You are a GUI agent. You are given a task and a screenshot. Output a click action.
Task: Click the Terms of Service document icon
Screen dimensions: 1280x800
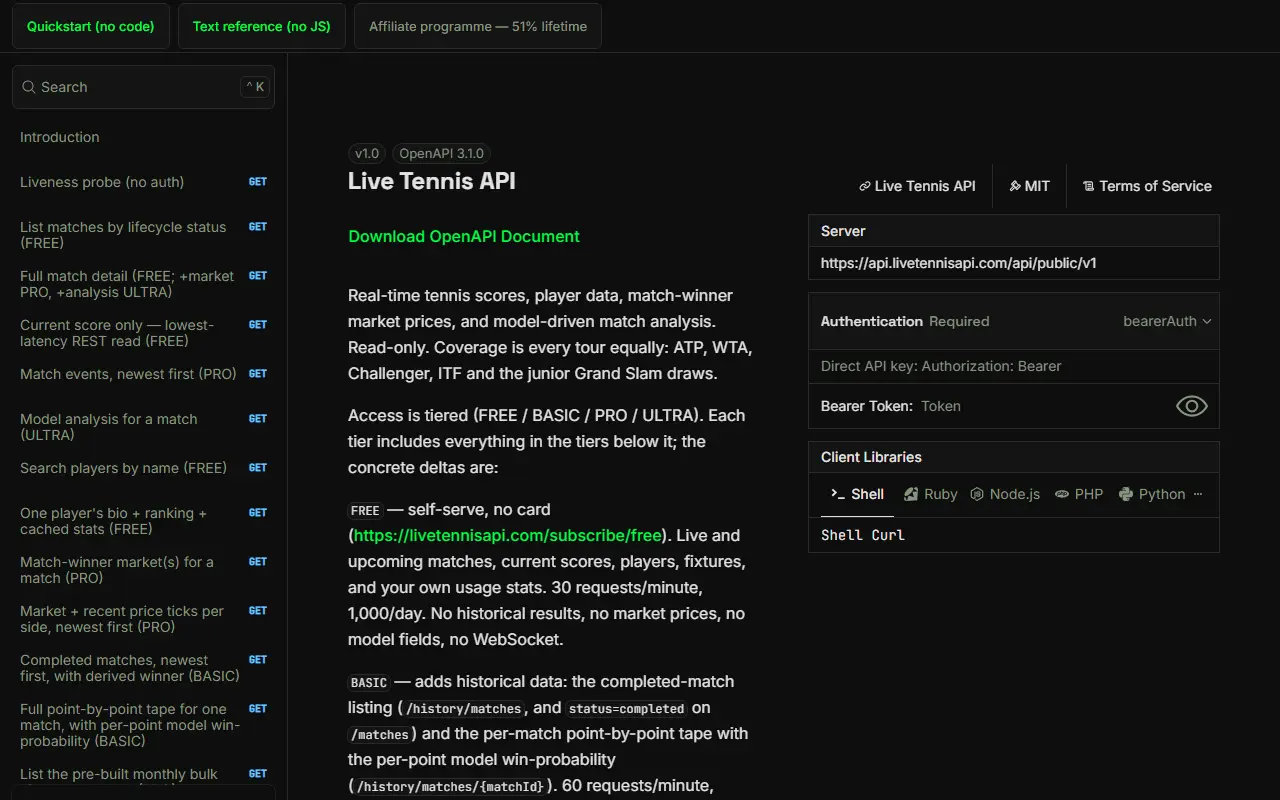[x=1088, y=186]
